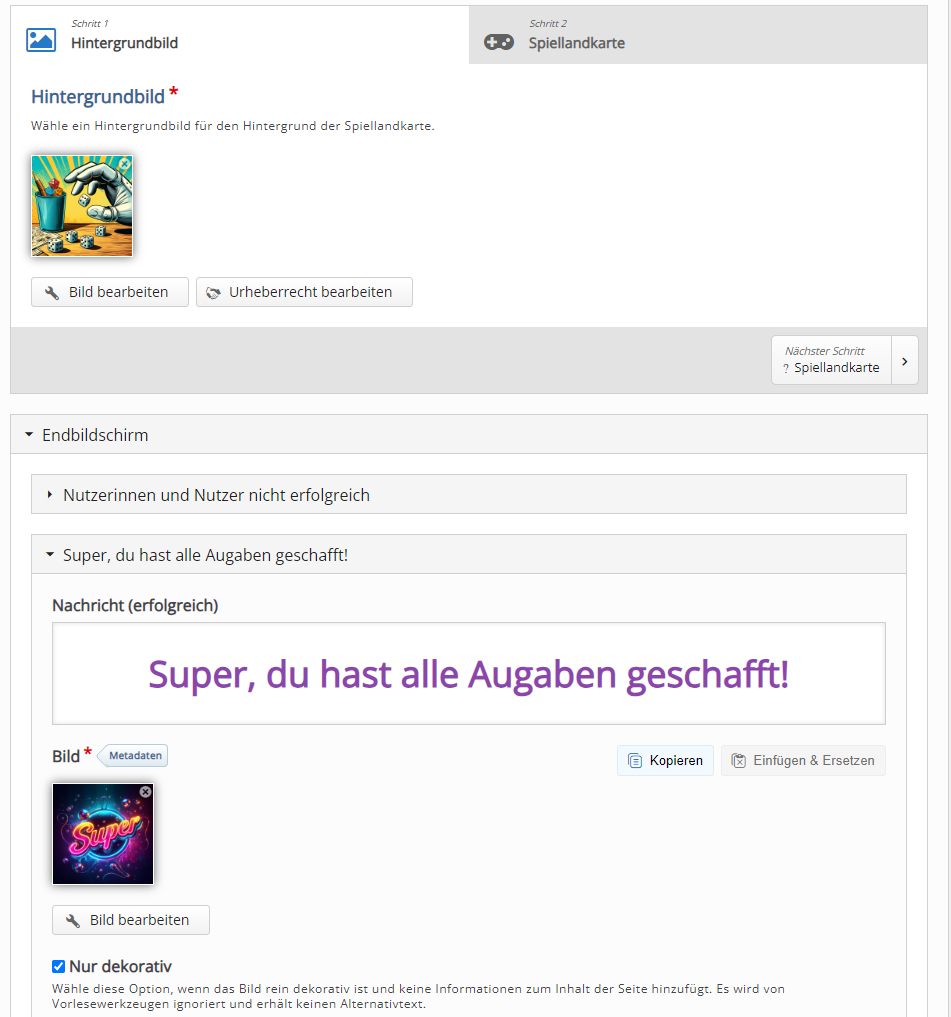Click the Kopieren button
The image size is (951, 1017).
point(665,760)
